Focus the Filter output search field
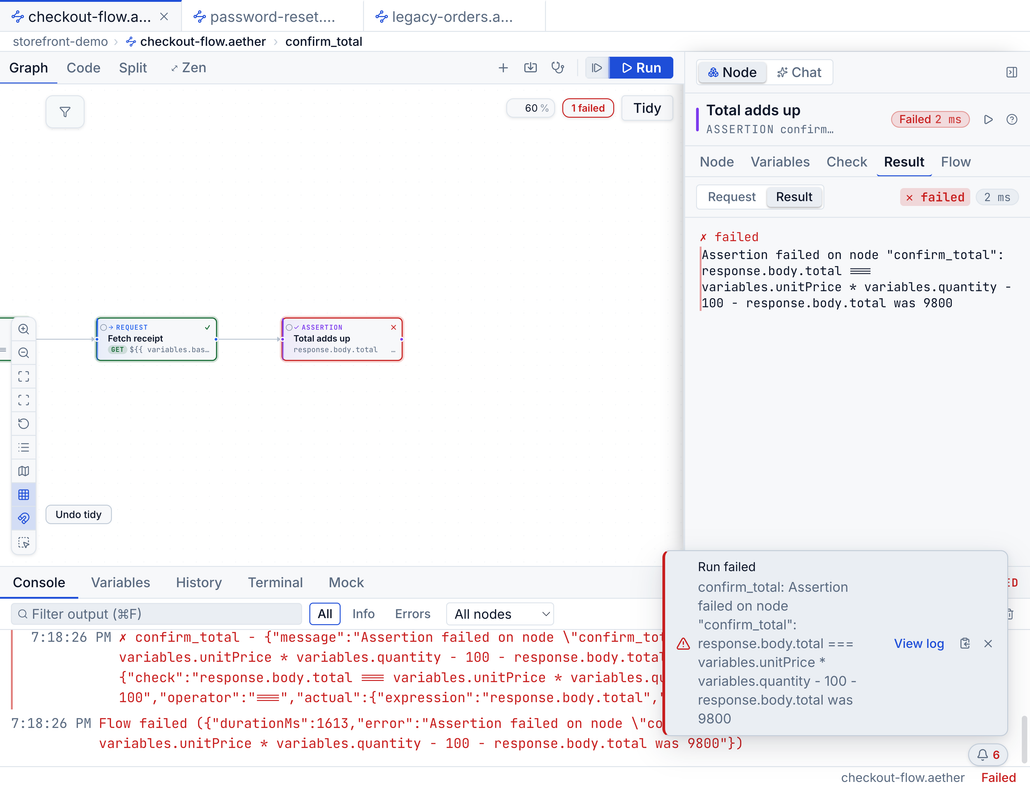Screen dimensions: 1030x788 (x=156, y=614)
